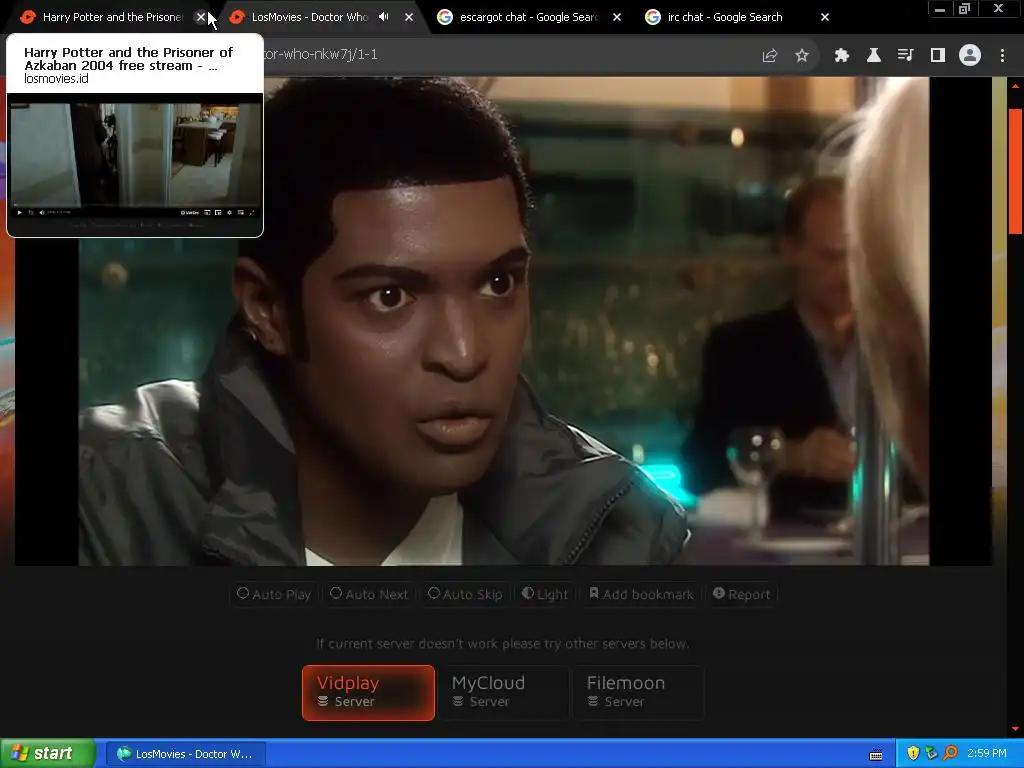Viewport: 1024px width, 768px height.
Task: Open the on-screen keyboard tray icon
Action: click(876, 755)
